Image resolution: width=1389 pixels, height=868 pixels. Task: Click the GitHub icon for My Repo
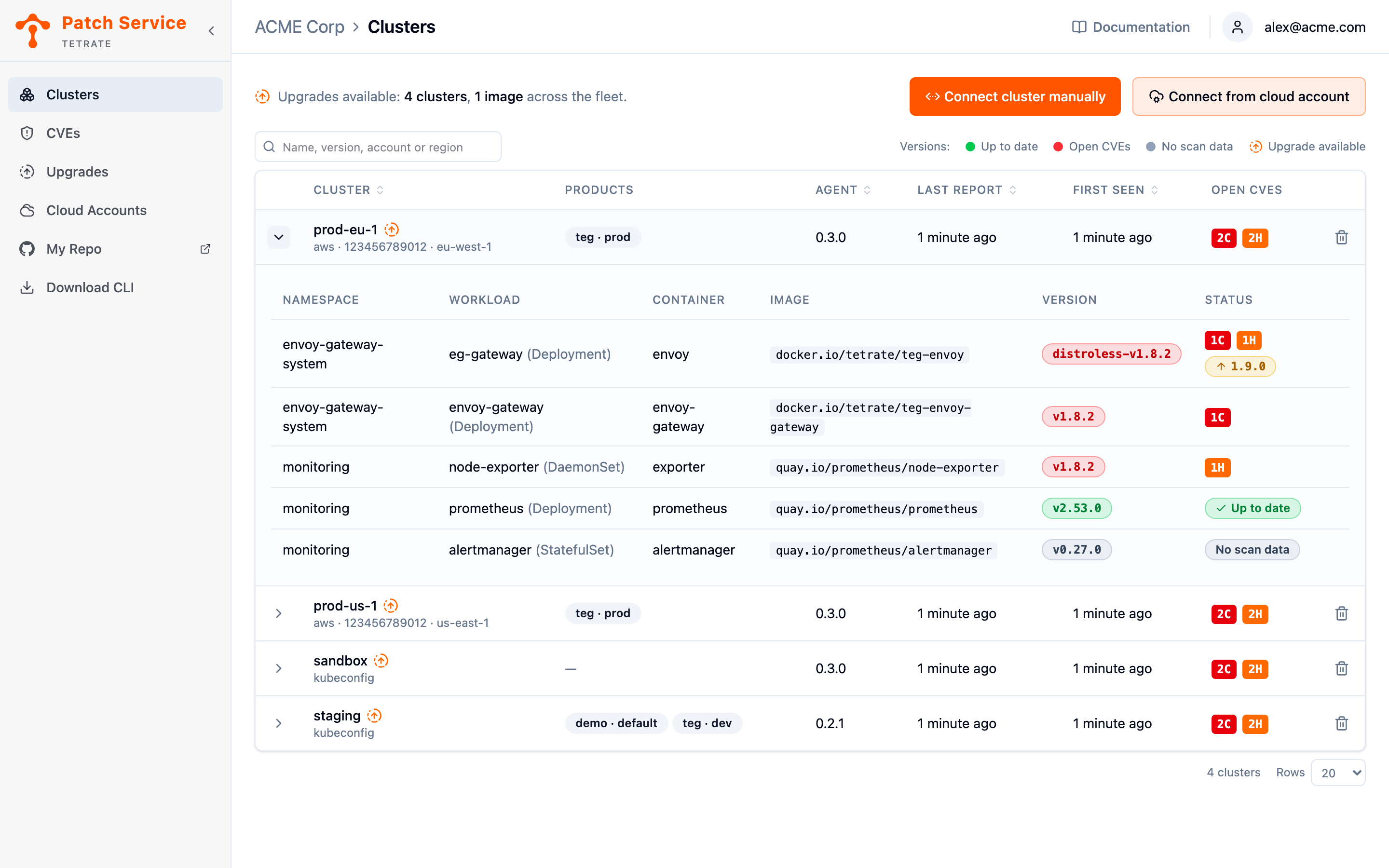click(27, 248)
